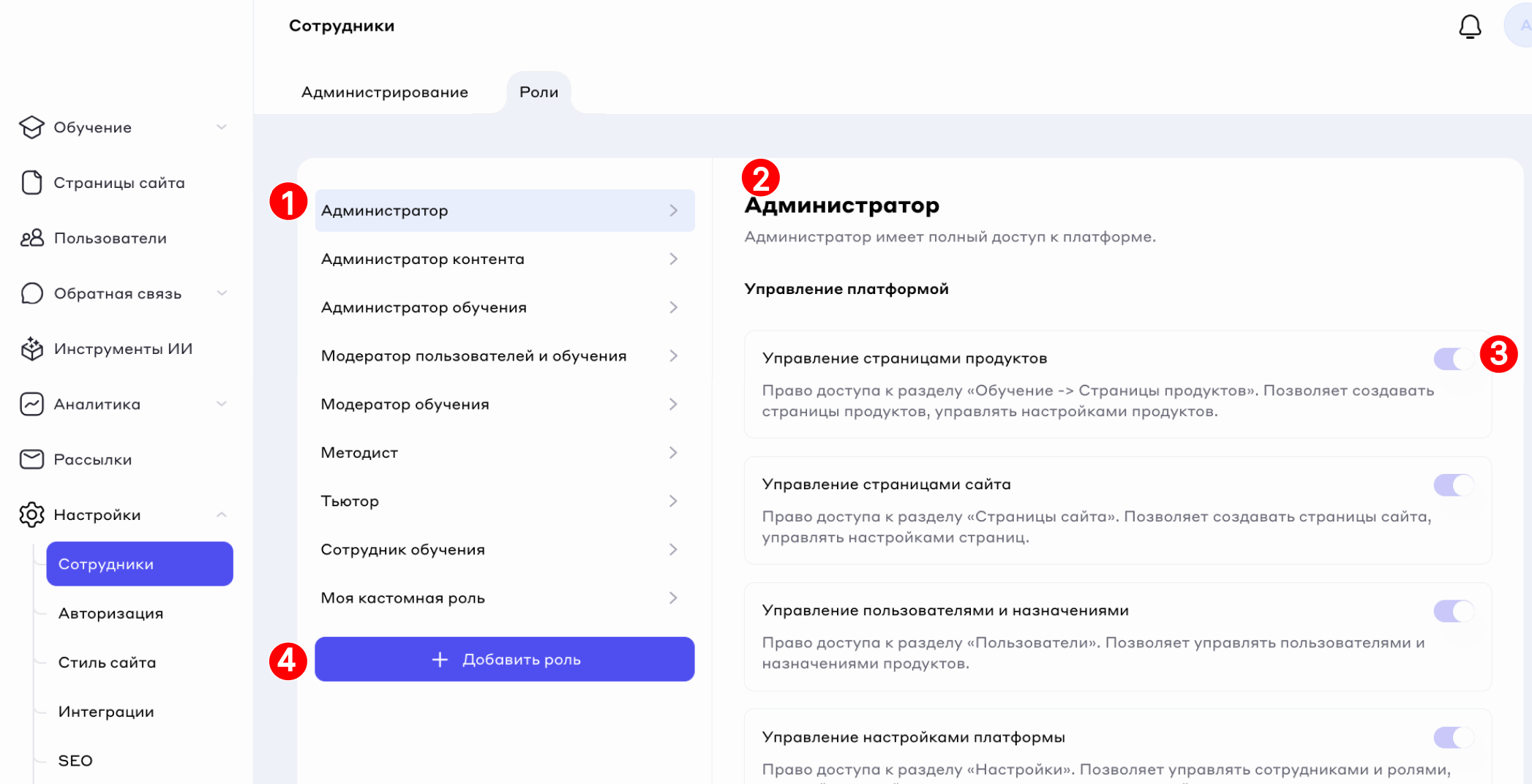Click the Аналитика chart icon
Image resolution: width=1532 pixels, height=784 pixels.
(x=31, y=404)
